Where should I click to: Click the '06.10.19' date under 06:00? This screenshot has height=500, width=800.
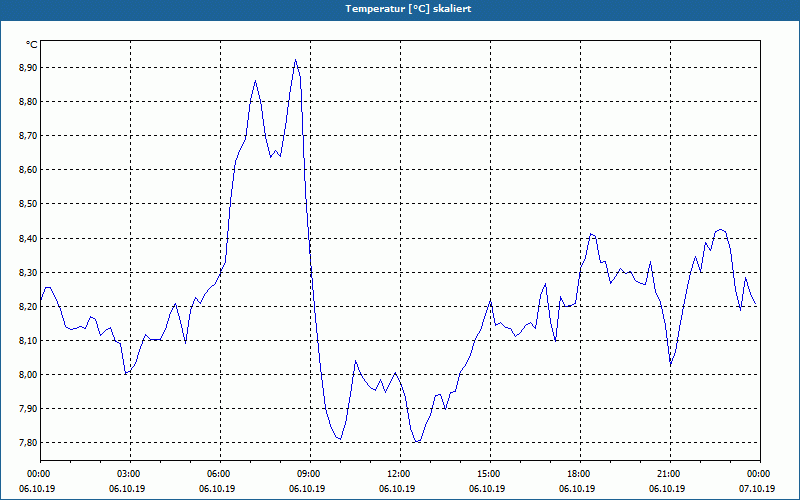click(x=217, y=489)
